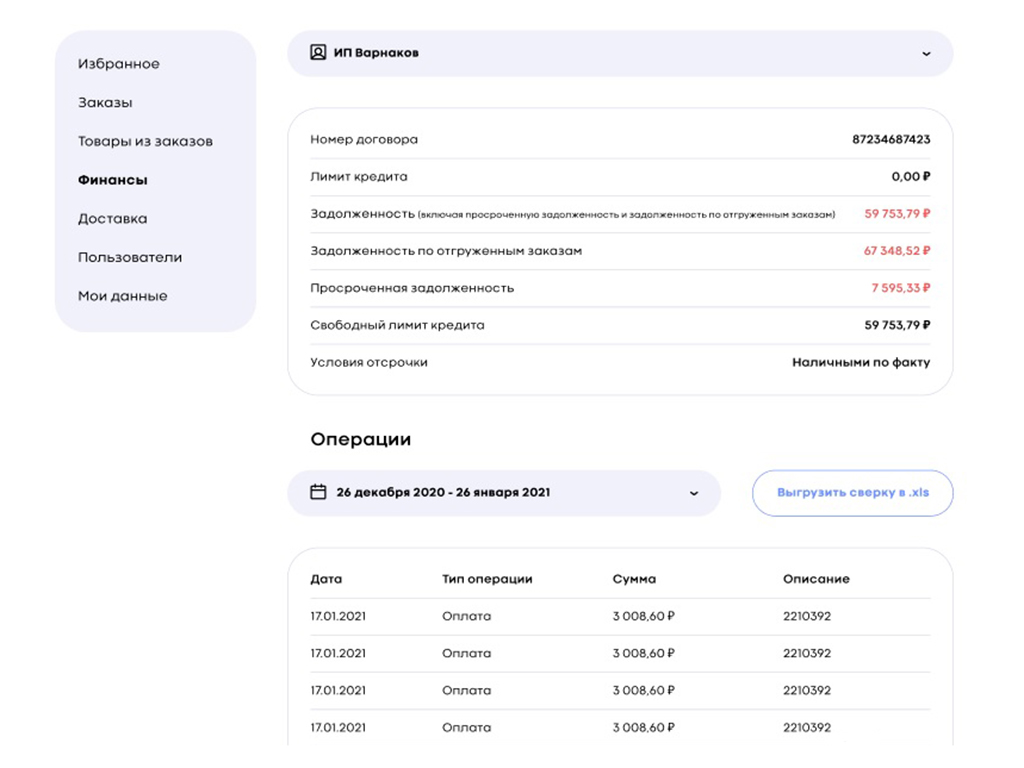
Task: Click the shipped orders debt 67 348,52 ₽
Action: 897,251
